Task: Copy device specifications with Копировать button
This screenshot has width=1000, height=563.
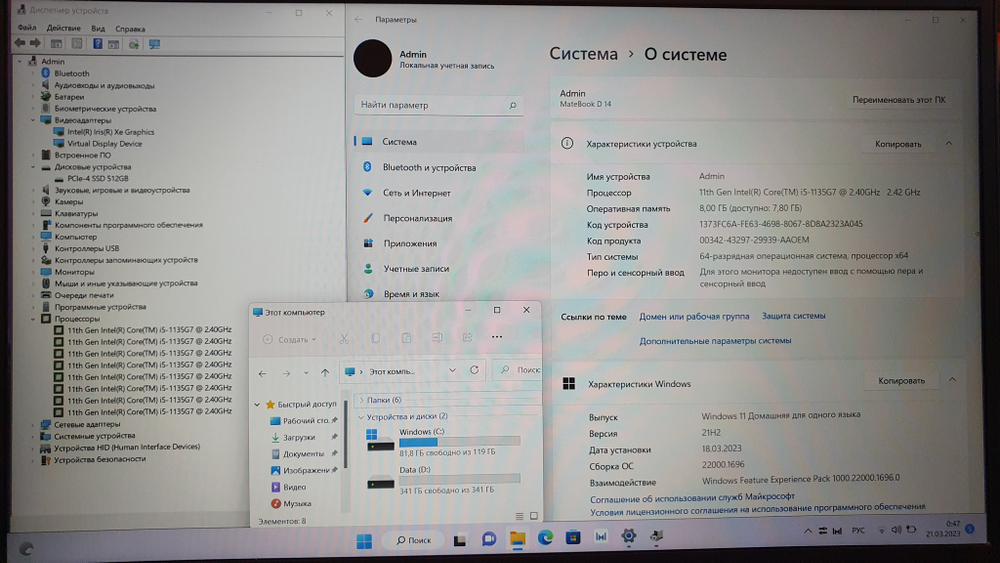Action: click(x=898, y=144)
